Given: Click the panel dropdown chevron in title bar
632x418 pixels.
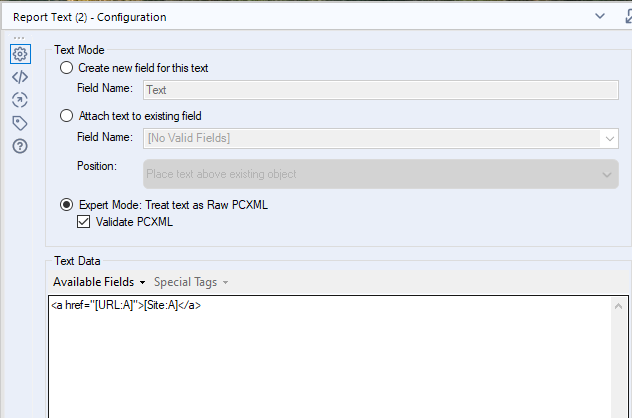Looking at the screenshot, I should 600,16.
